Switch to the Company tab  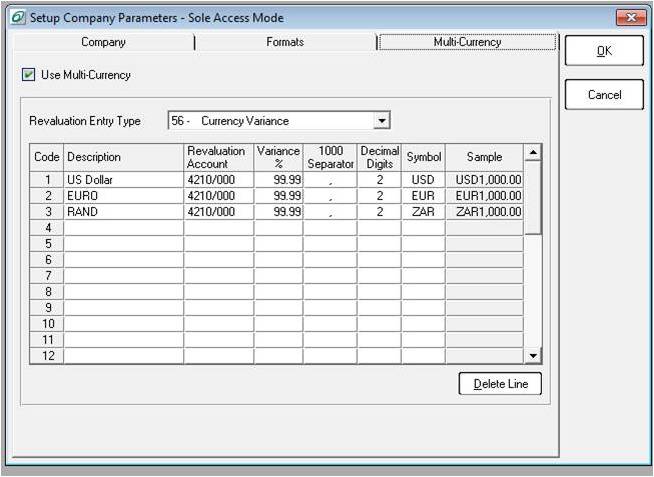(x=103, y=42)
